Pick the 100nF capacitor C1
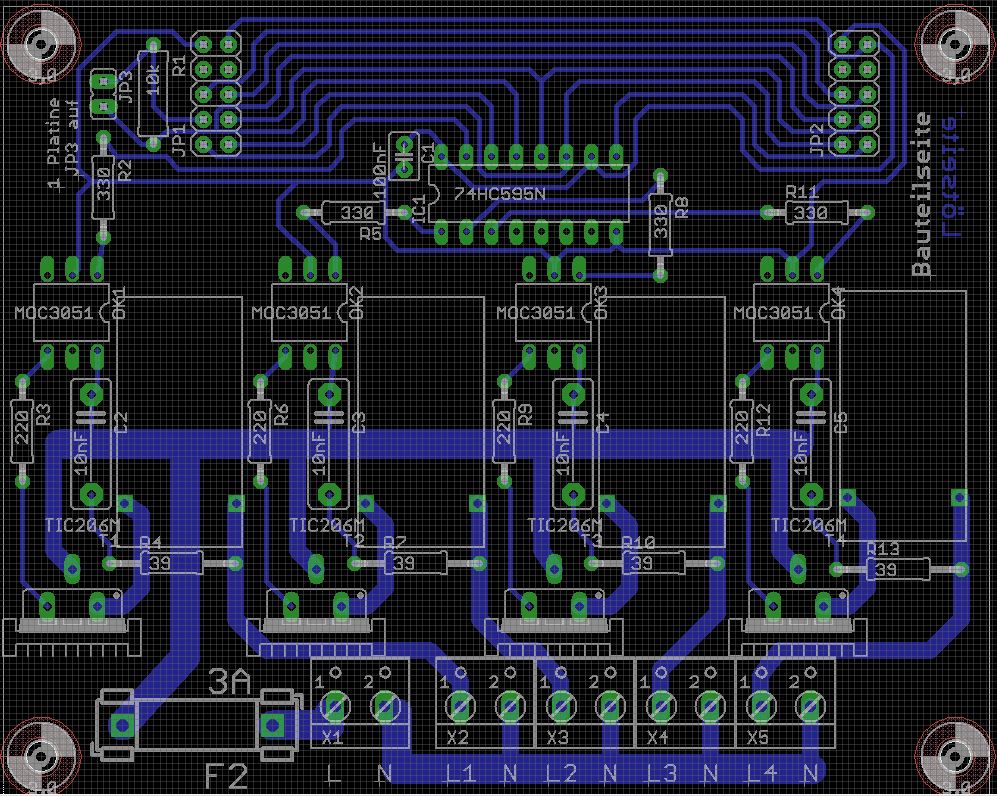Screen dimensions: 997x796 click(x=403, y=156)
